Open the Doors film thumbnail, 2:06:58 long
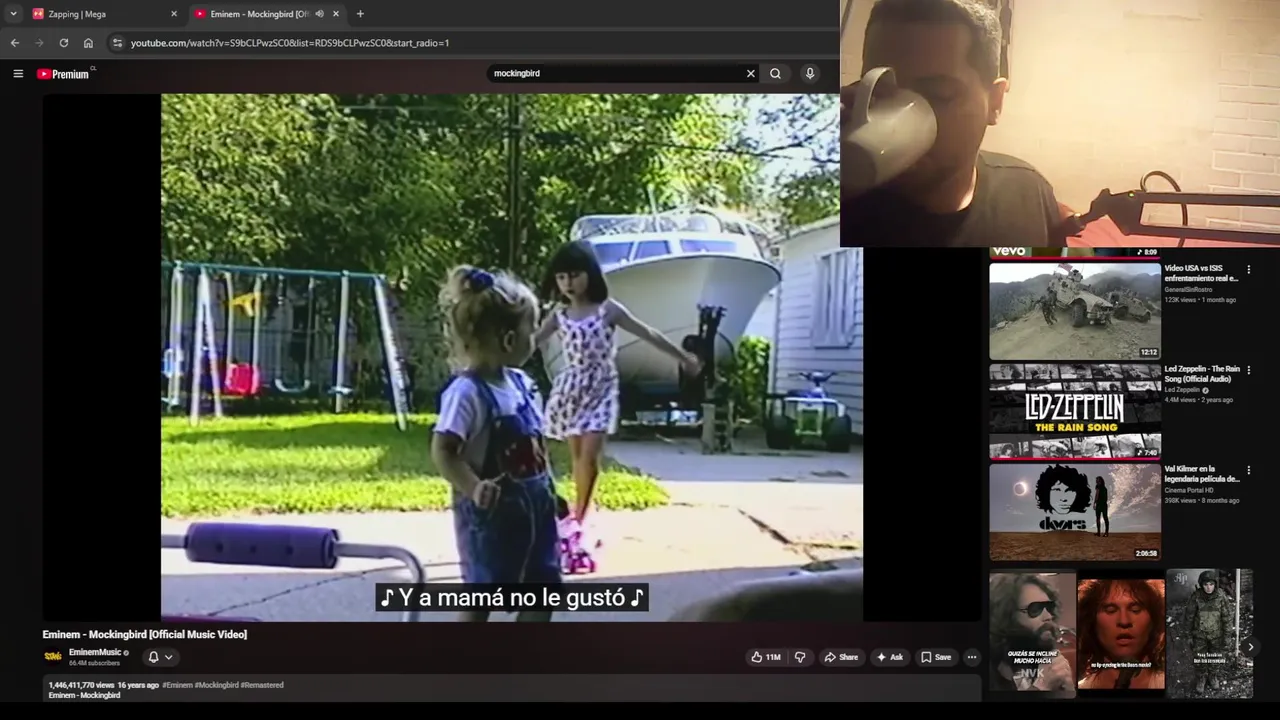Image resolution: width=1280 pixels, height=720 pixels. click(x=1075, y=511)
